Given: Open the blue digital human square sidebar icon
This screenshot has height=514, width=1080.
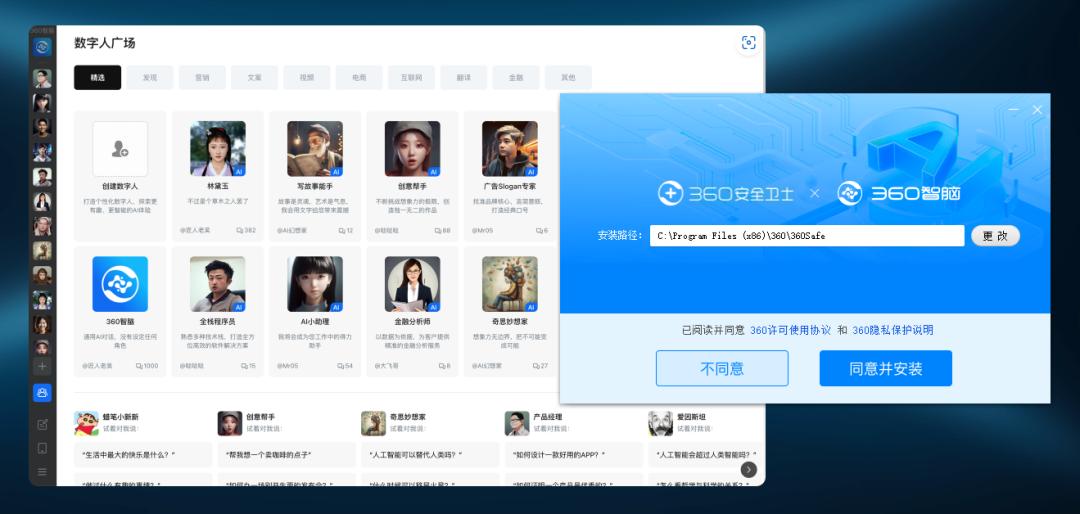Looking at the screenshot, I should coord(42,393).
